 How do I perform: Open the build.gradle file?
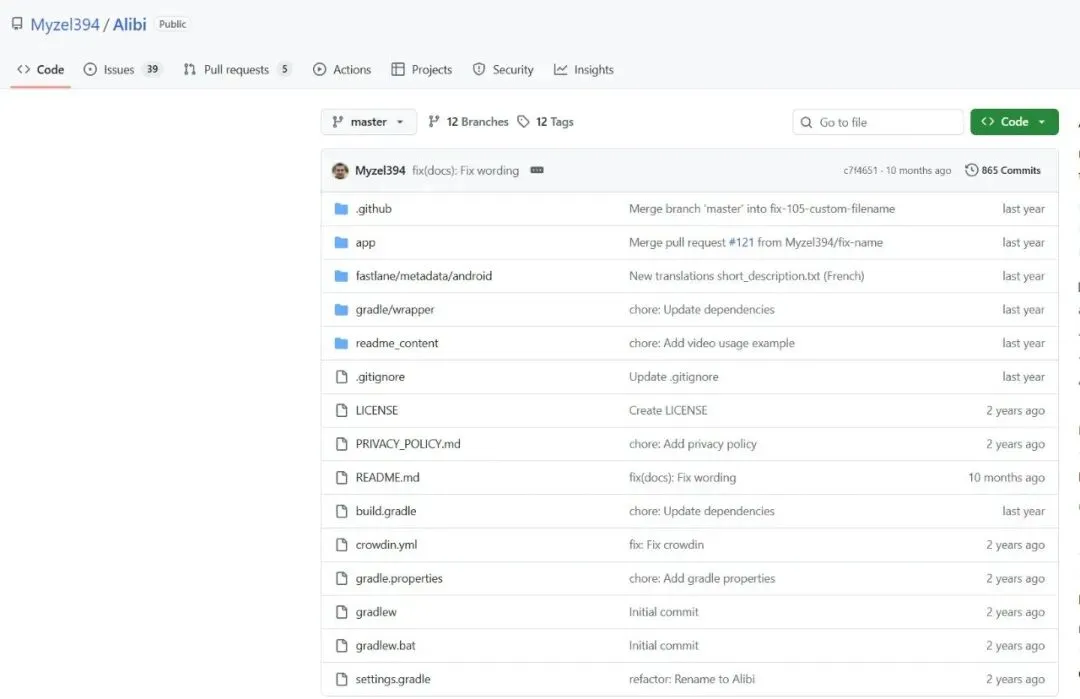[386, 511]
